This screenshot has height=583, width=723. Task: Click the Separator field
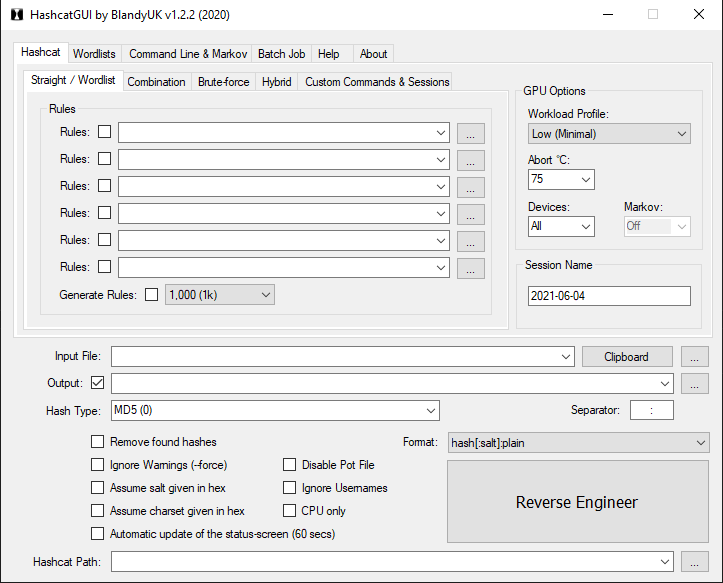click(652, 410)
